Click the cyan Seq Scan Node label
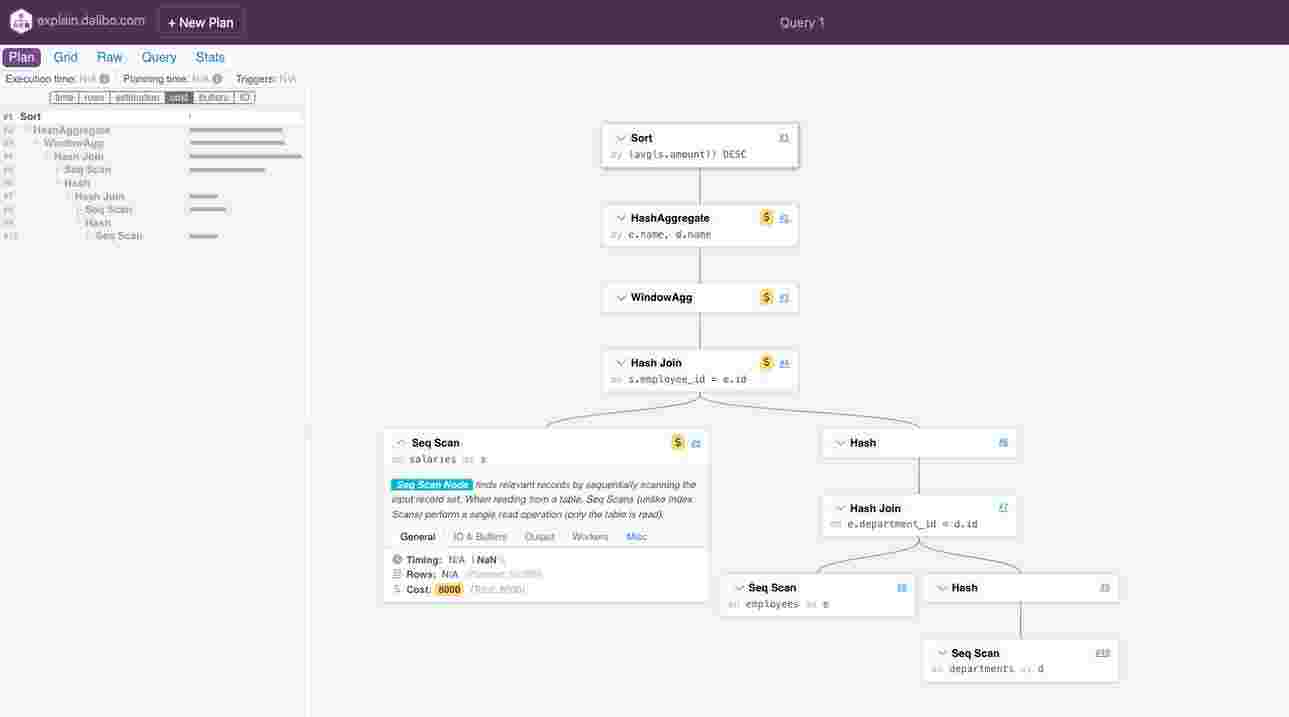The image size is (1289, 717). 432,485
